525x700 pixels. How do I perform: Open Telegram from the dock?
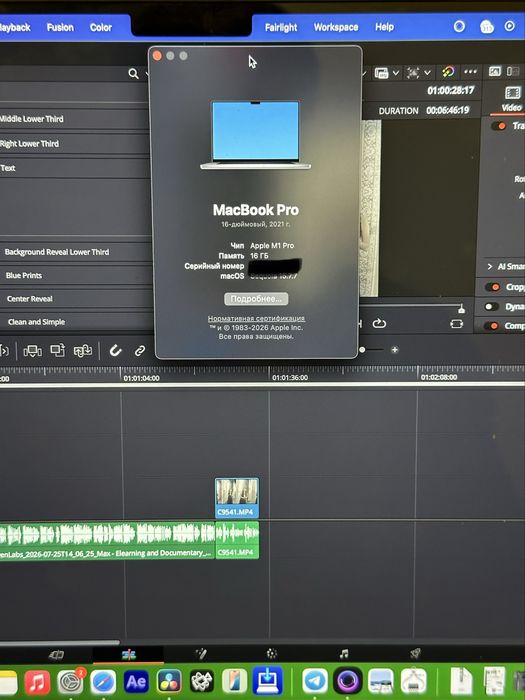pos(315,681)
